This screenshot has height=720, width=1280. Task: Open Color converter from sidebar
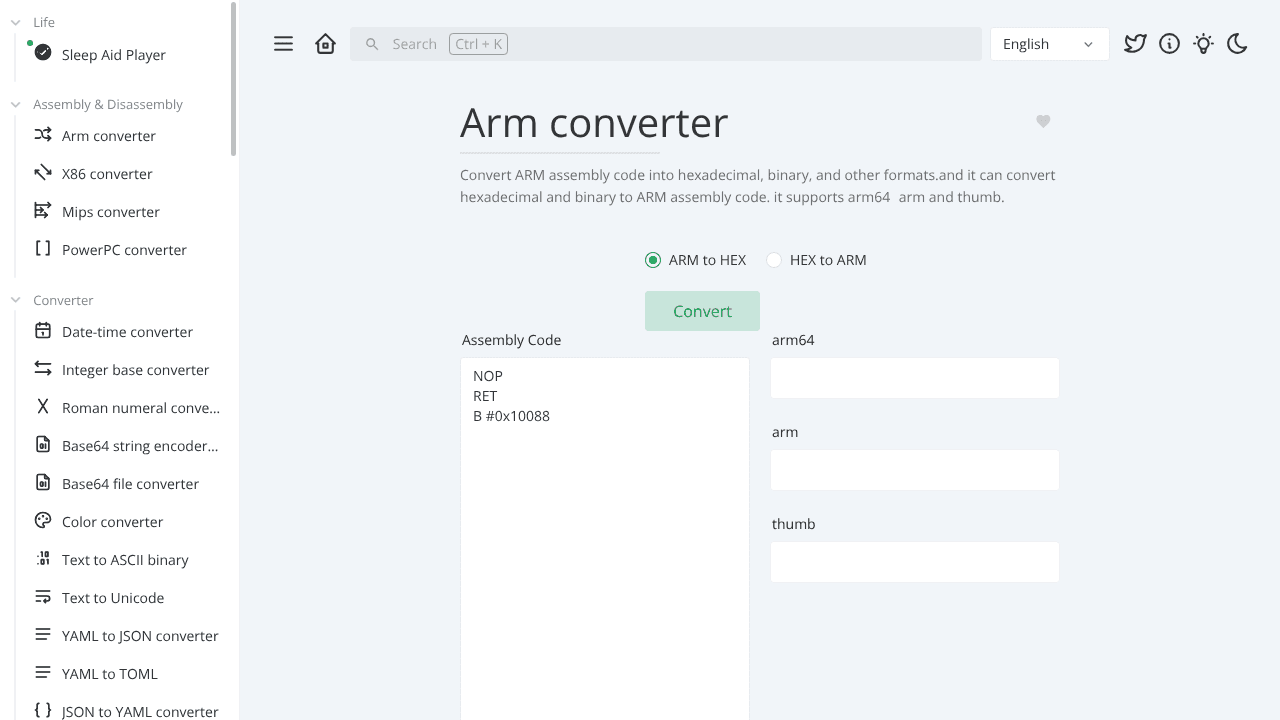112,522
